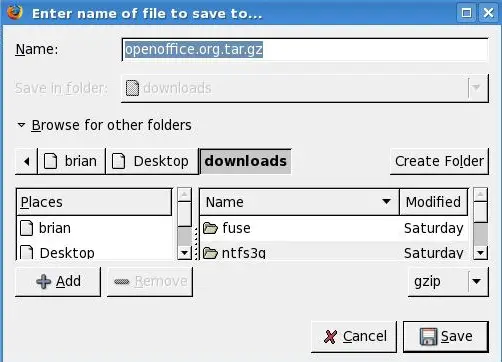Click the back arrow in path bar
Viewport: 502px width, 362px height.
(26, 162)
